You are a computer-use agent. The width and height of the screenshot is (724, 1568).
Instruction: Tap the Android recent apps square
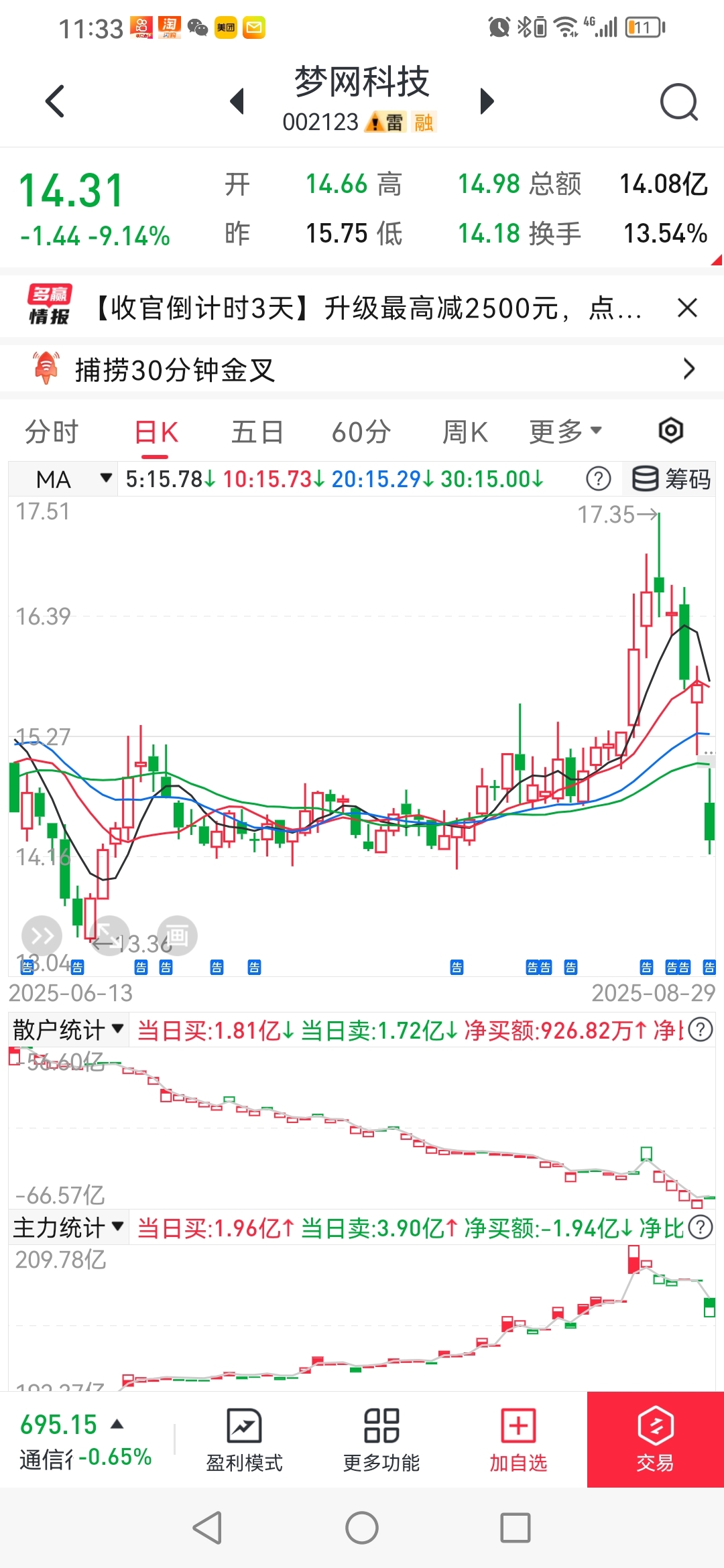coord(516,1528)
